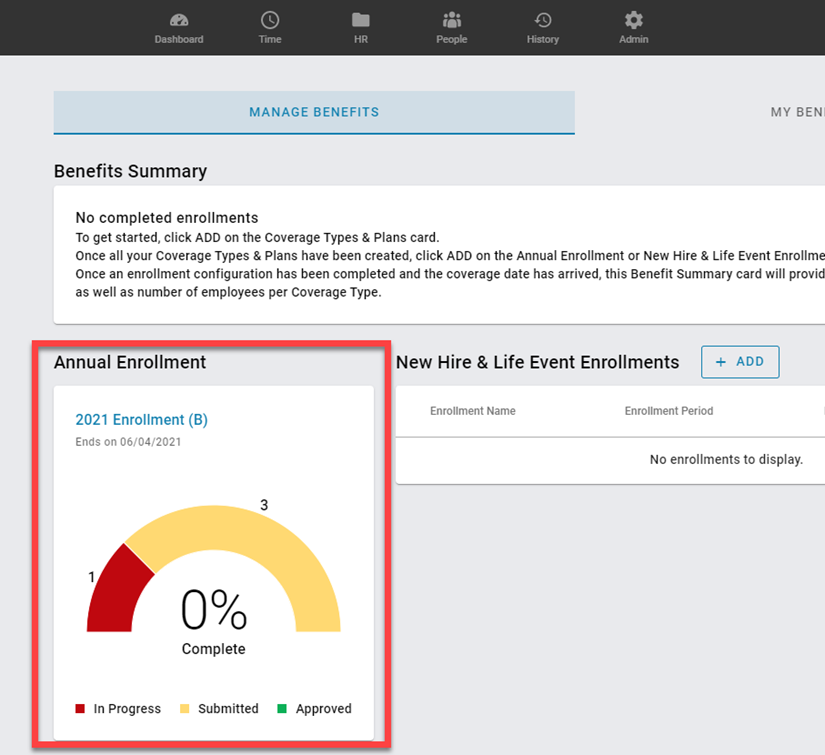Switch to the MANAGE BENEFITS tab
The height and width of the screenshot is (755, 825).
tap(313, 112)
